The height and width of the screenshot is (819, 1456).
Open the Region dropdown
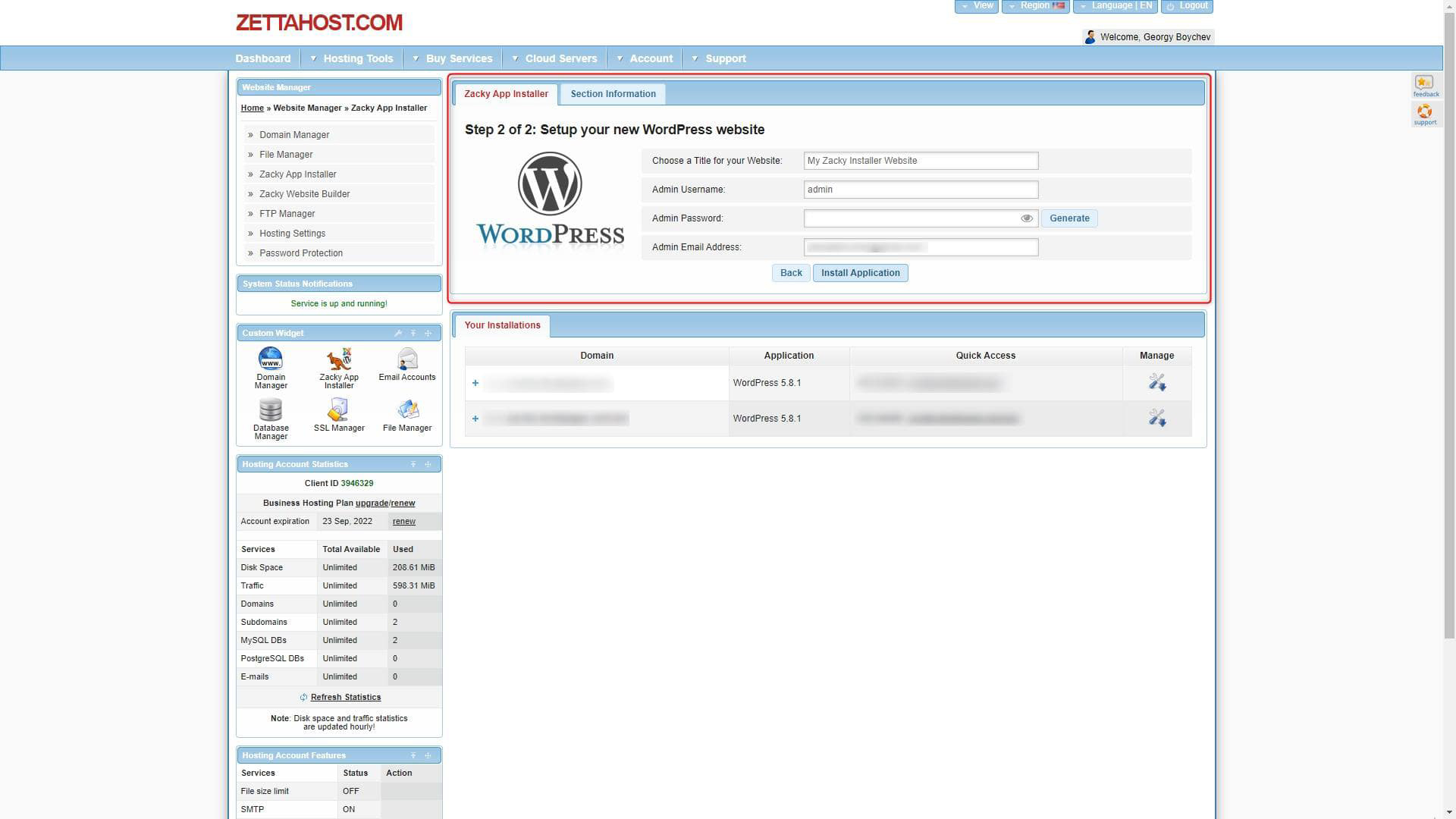click(1036, 6)
